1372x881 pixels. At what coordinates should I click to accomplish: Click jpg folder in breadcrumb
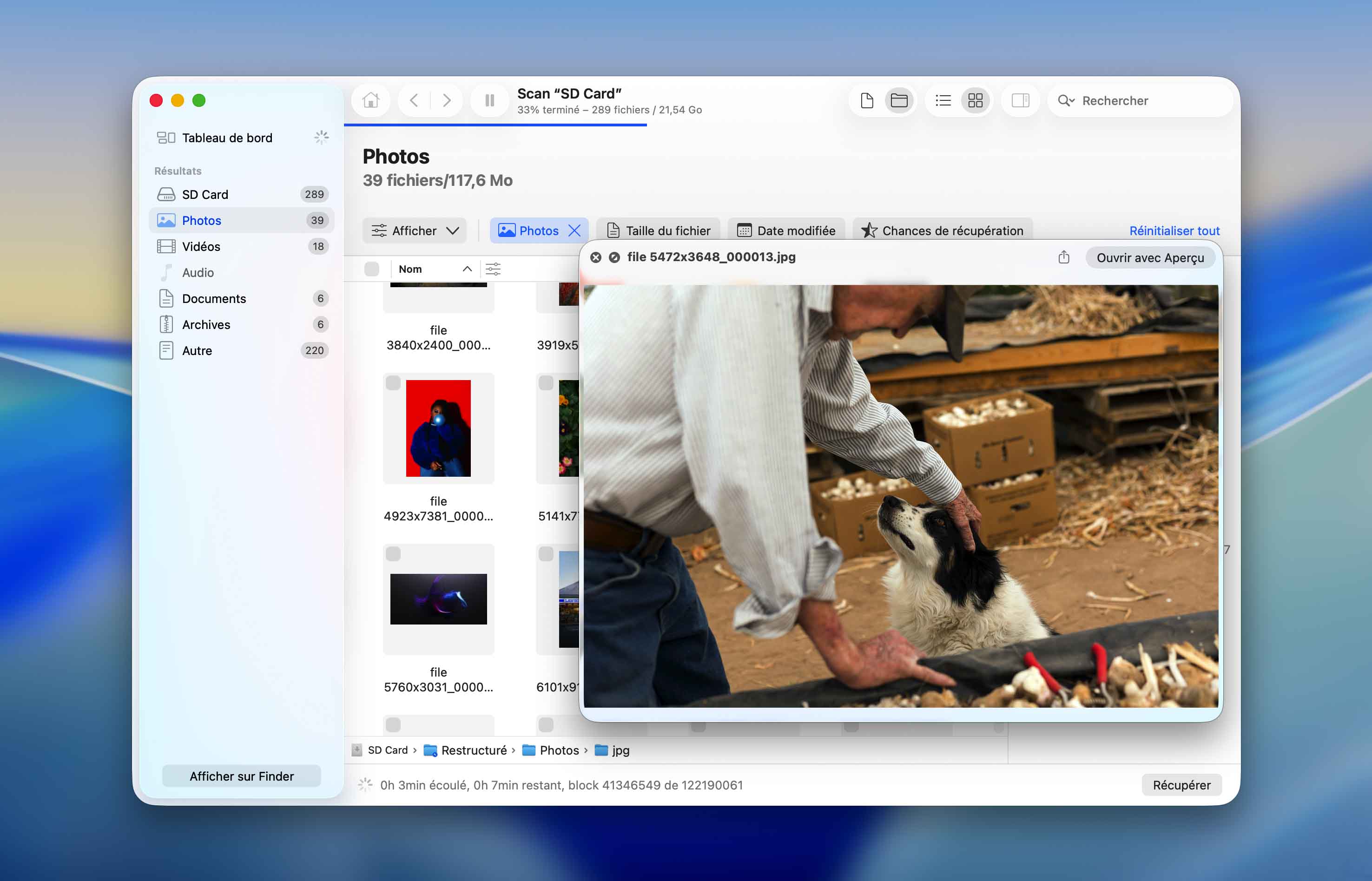click(612, 750)
